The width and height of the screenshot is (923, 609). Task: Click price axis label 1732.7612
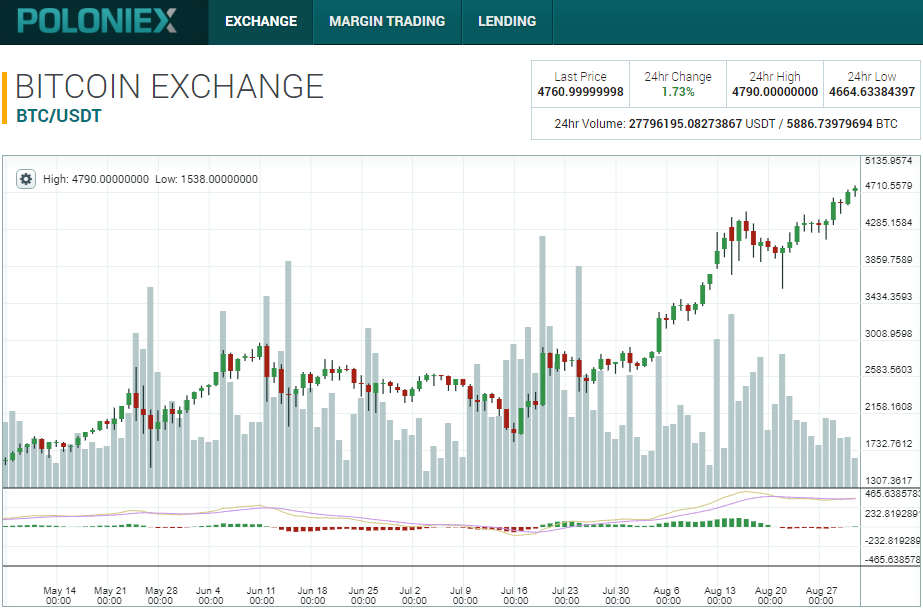[x=888, y=444]
